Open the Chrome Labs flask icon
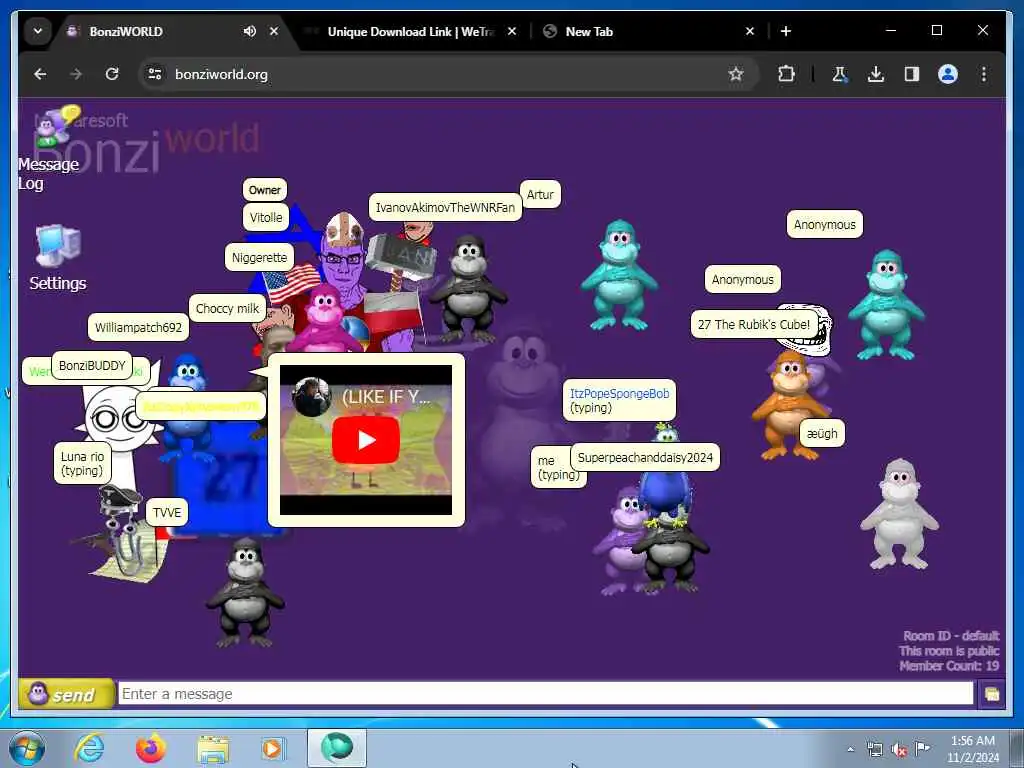The height and width of the screenshot is (768, 1024). pos(839,74)
